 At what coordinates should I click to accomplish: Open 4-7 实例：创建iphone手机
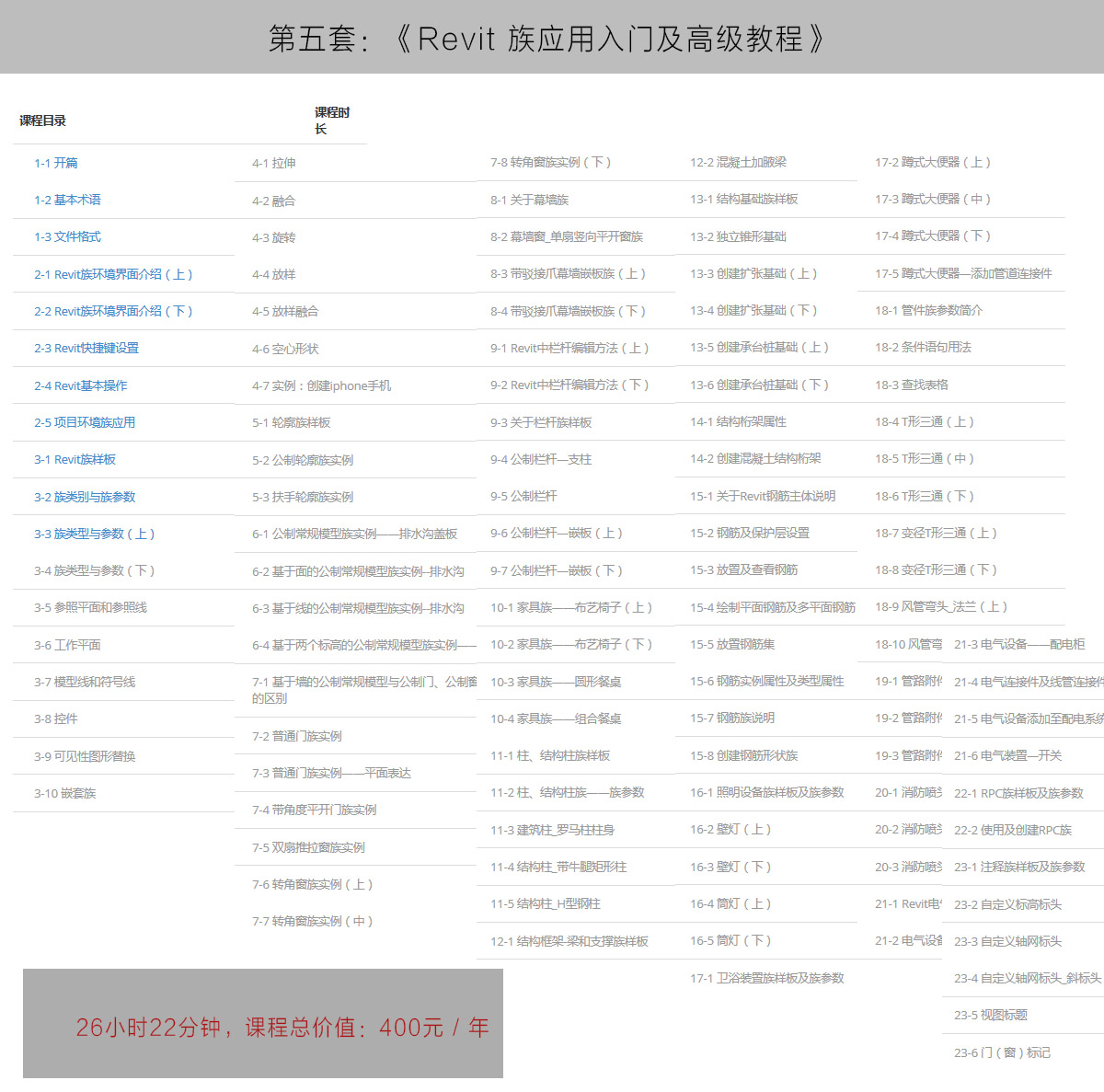[321, 385]
